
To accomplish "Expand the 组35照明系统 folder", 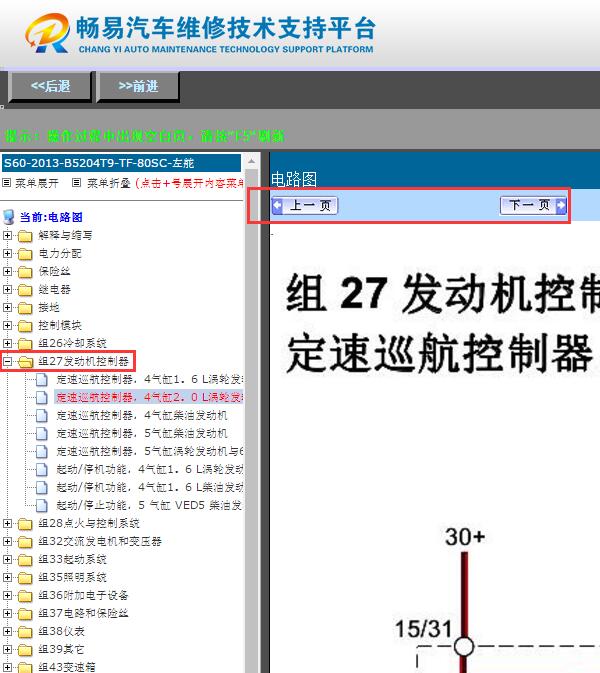I will point(7,577).
